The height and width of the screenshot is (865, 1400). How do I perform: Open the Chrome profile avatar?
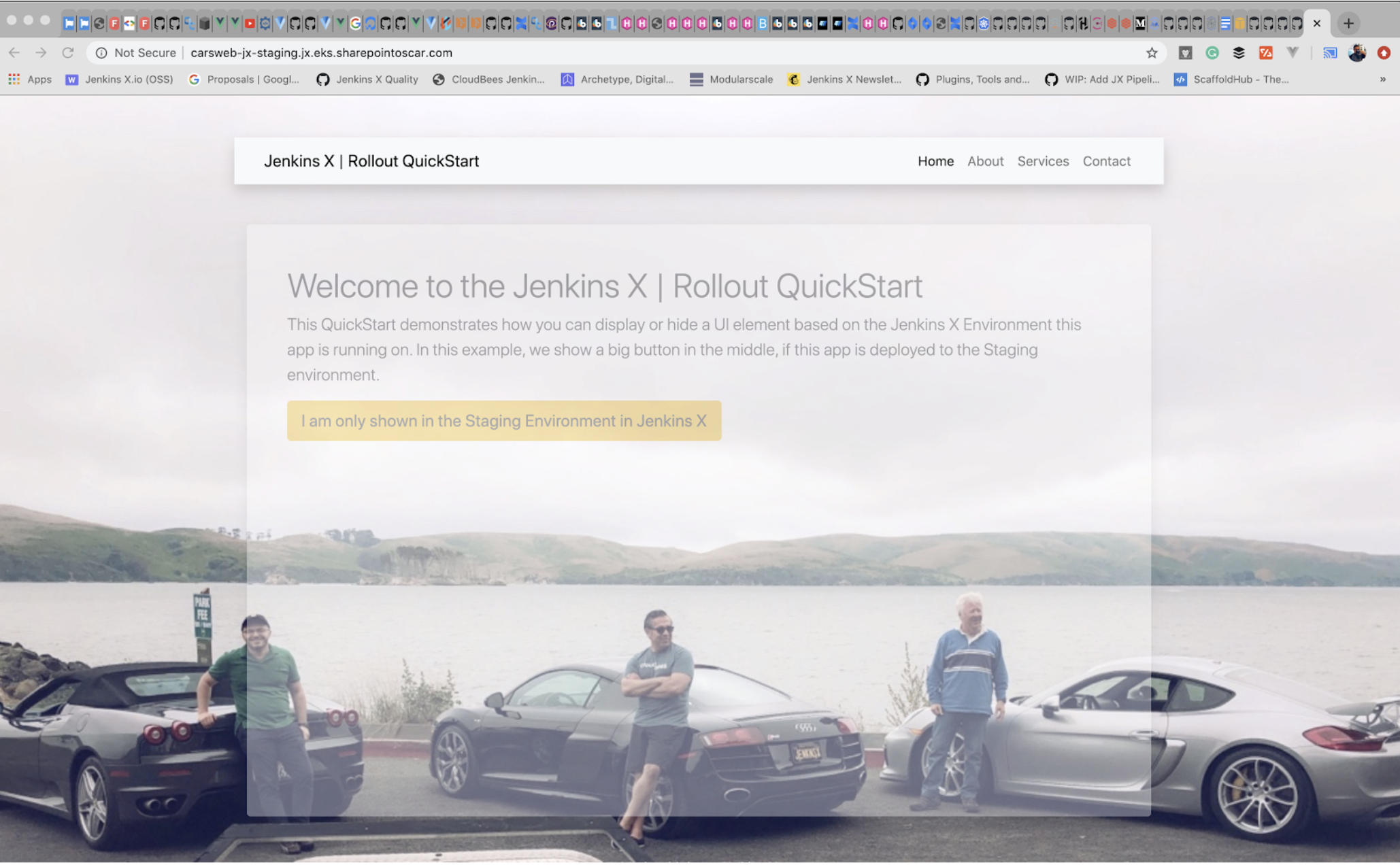click(1357, 52)
